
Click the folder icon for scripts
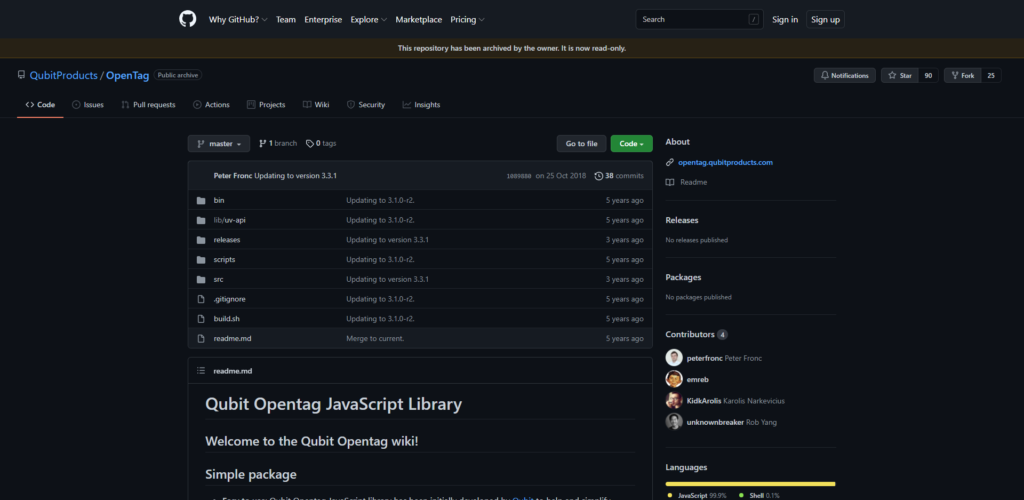pos(201,259)
